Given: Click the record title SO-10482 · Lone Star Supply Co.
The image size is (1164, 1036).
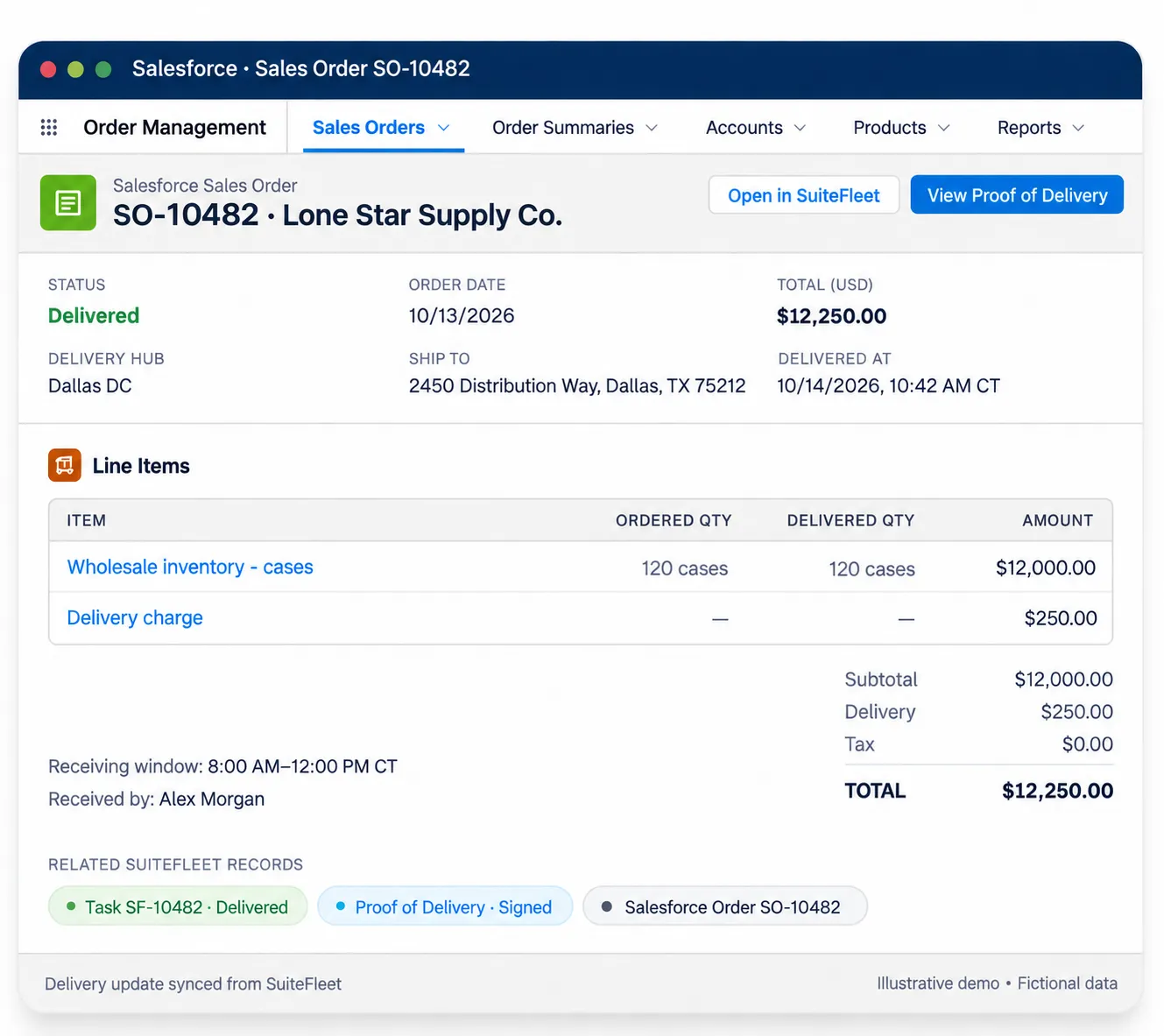Looking at the screenshot, I should pyautogui.click(x=337, y=215).
